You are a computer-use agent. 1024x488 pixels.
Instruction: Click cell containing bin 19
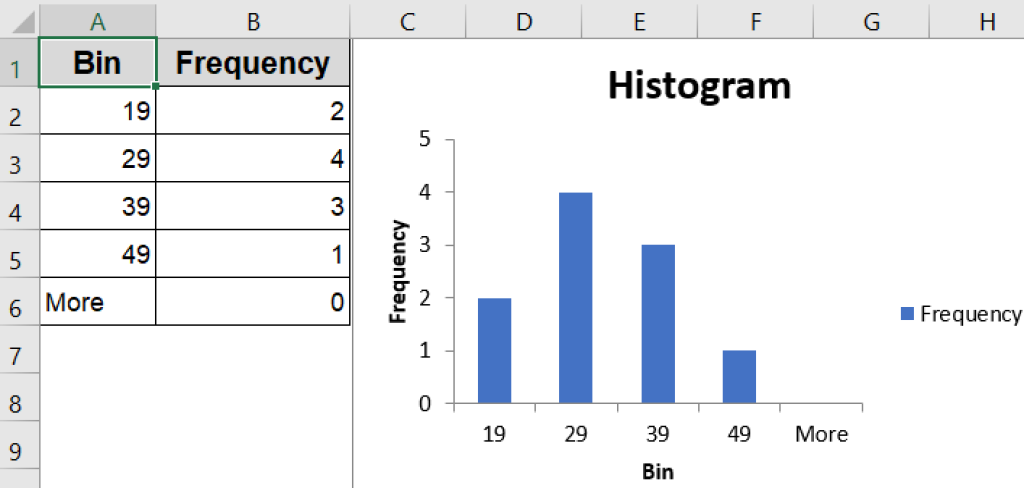[x=98, y=110]
